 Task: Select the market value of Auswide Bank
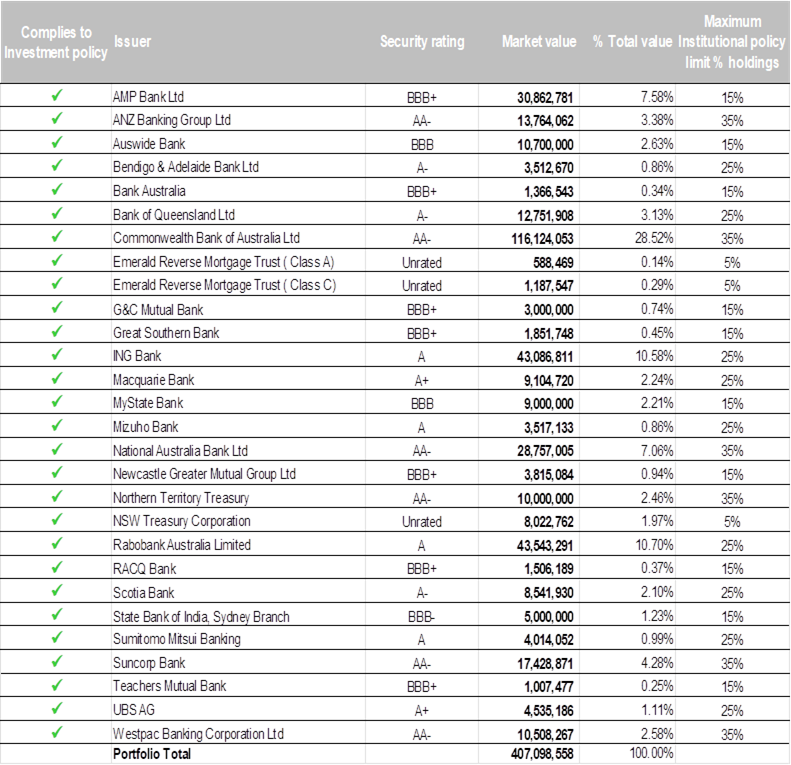[545, 144]
